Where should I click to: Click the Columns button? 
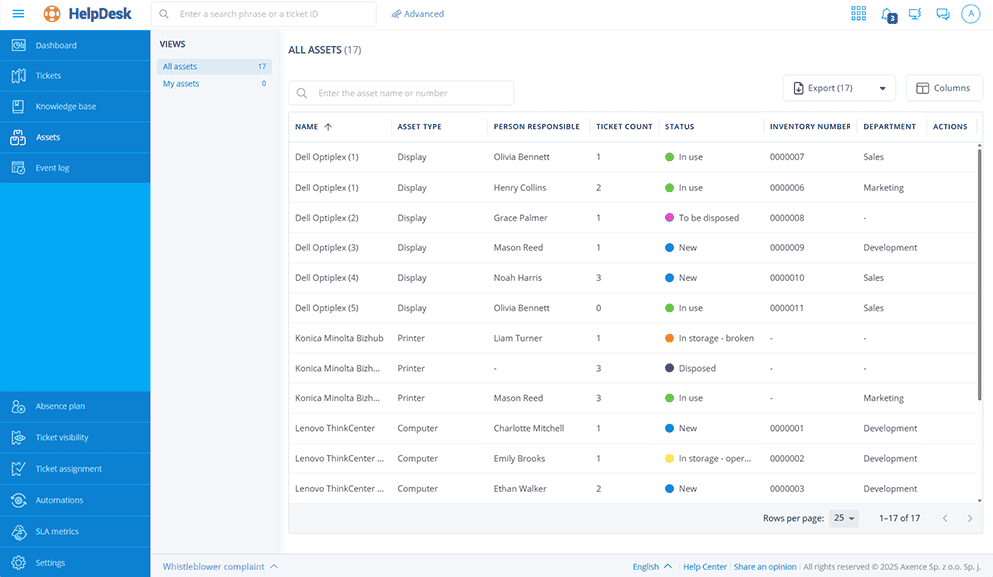click(x=944, y=88)
